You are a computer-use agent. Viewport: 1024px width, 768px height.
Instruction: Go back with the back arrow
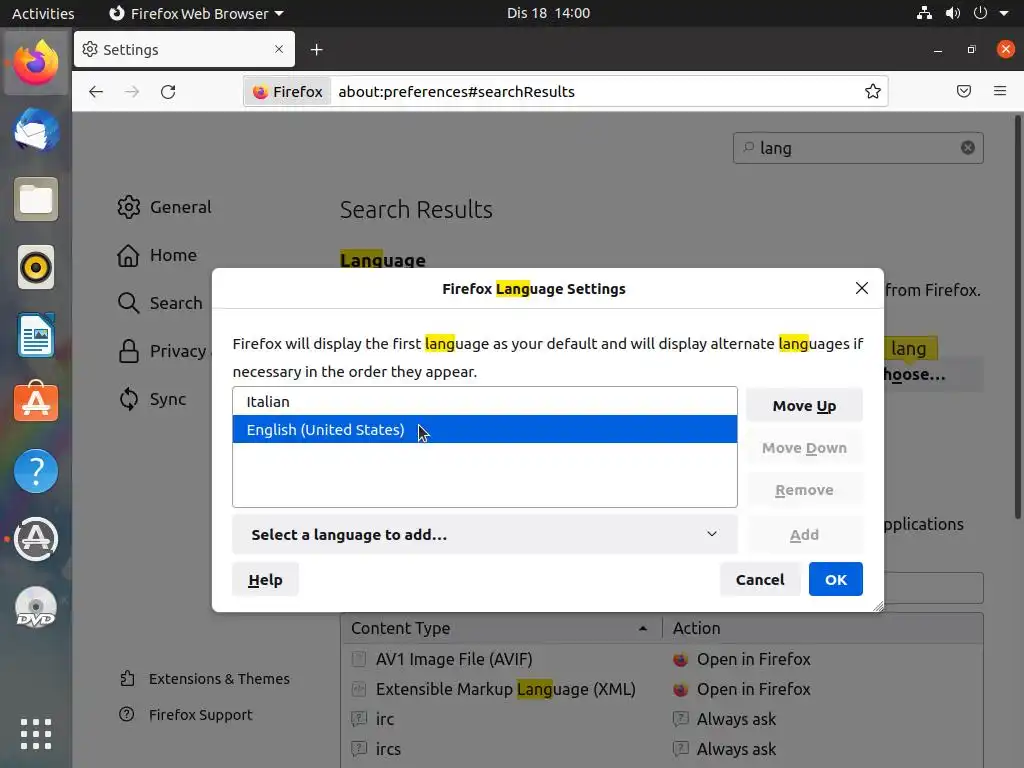(x=96, y=91)
